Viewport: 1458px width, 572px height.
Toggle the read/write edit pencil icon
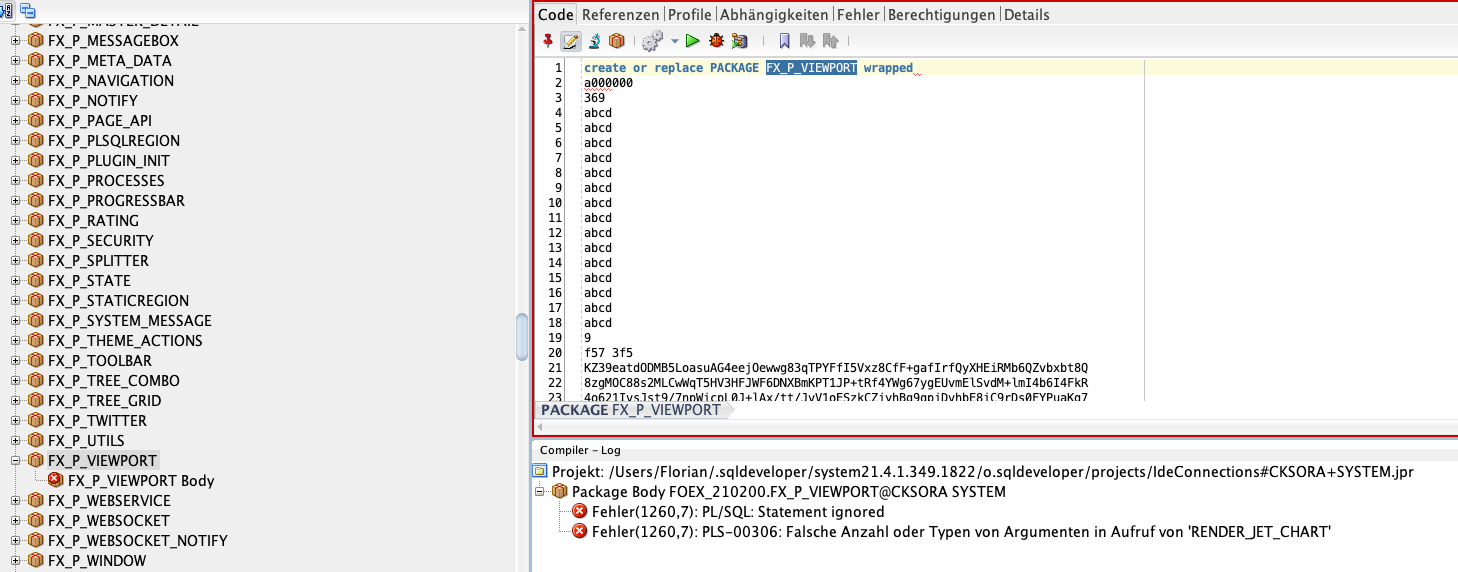click(x=571, y=41)
